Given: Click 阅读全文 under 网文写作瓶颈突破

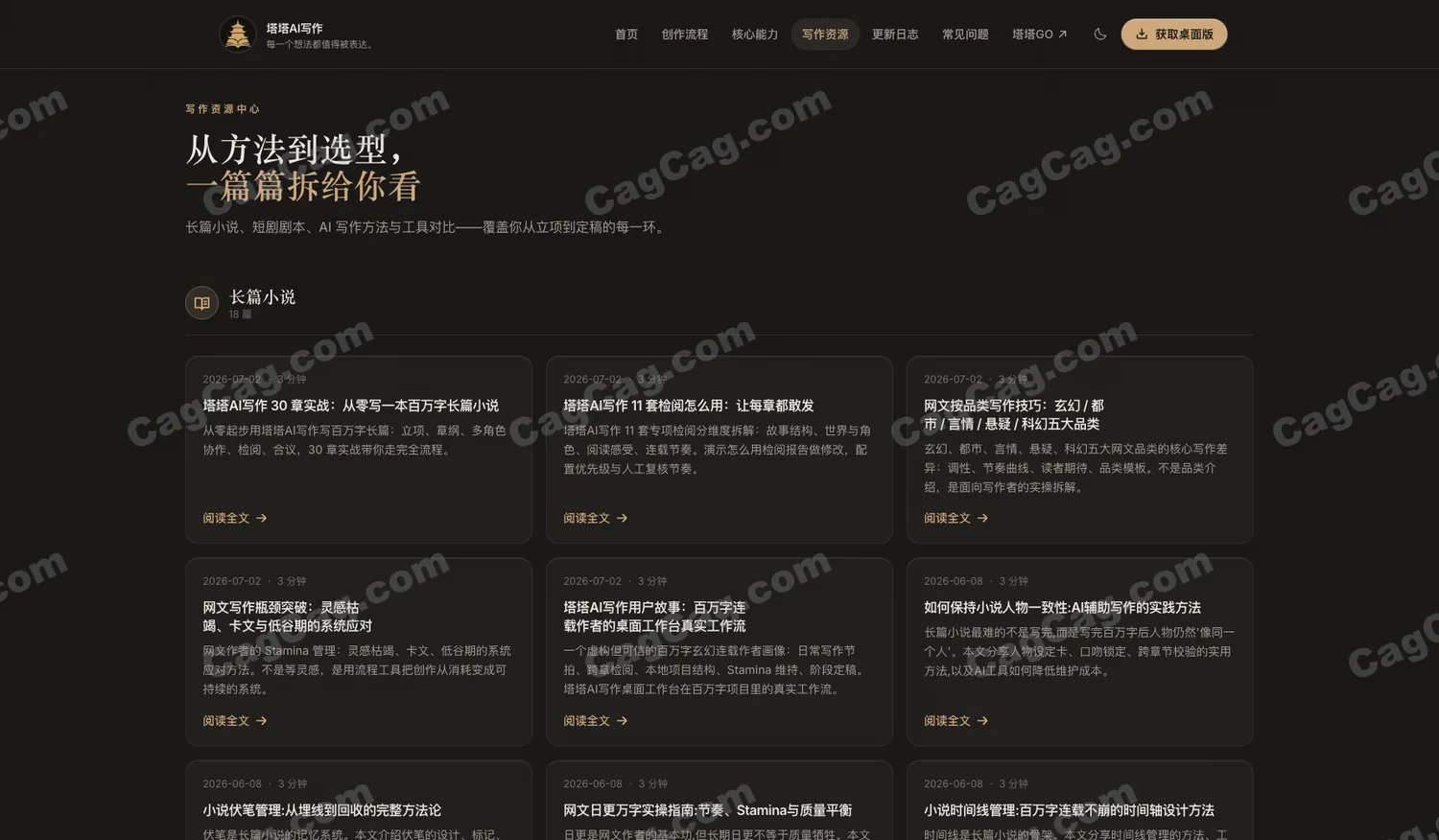Looking at the screenshot, I should coord(235,721).
